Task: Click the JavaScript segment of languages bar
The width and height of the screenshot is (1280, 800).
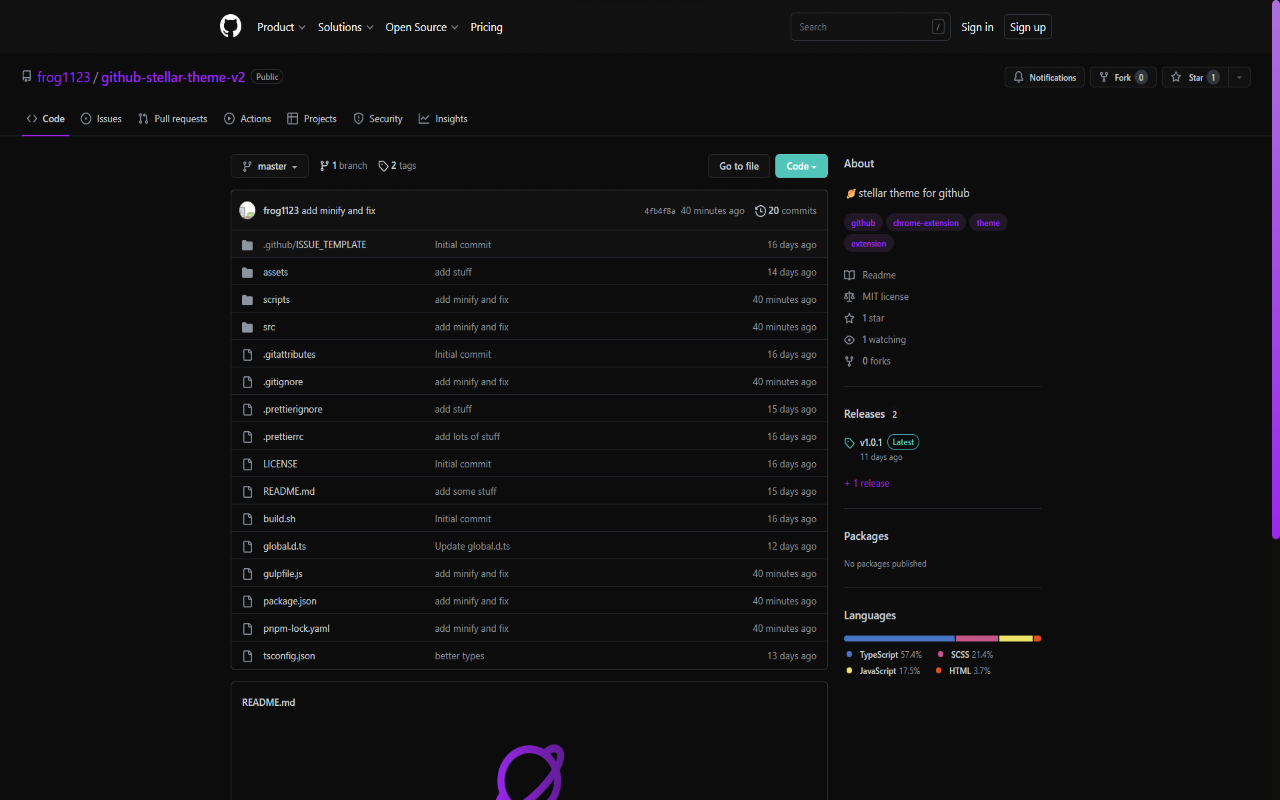Action: (1016, 638)
